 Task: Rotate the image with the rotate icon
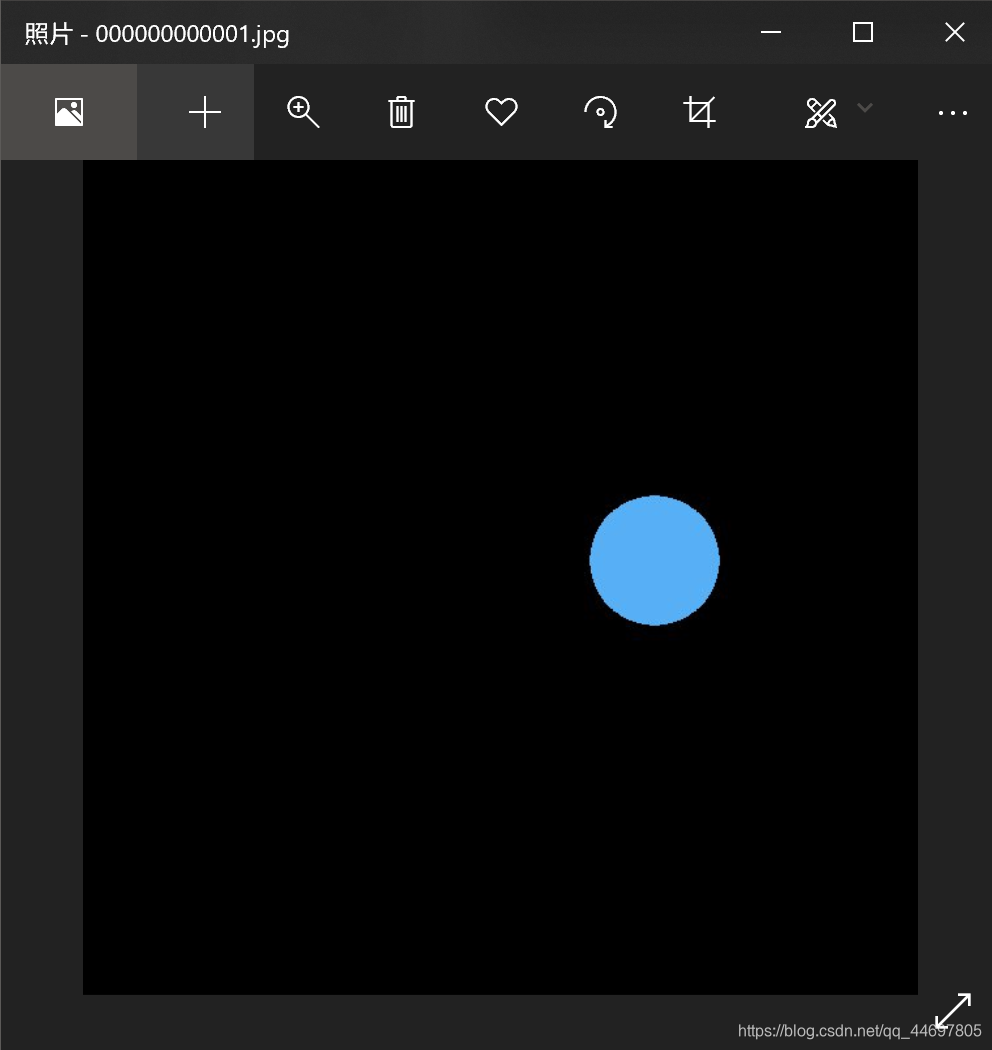click(601, 112)
